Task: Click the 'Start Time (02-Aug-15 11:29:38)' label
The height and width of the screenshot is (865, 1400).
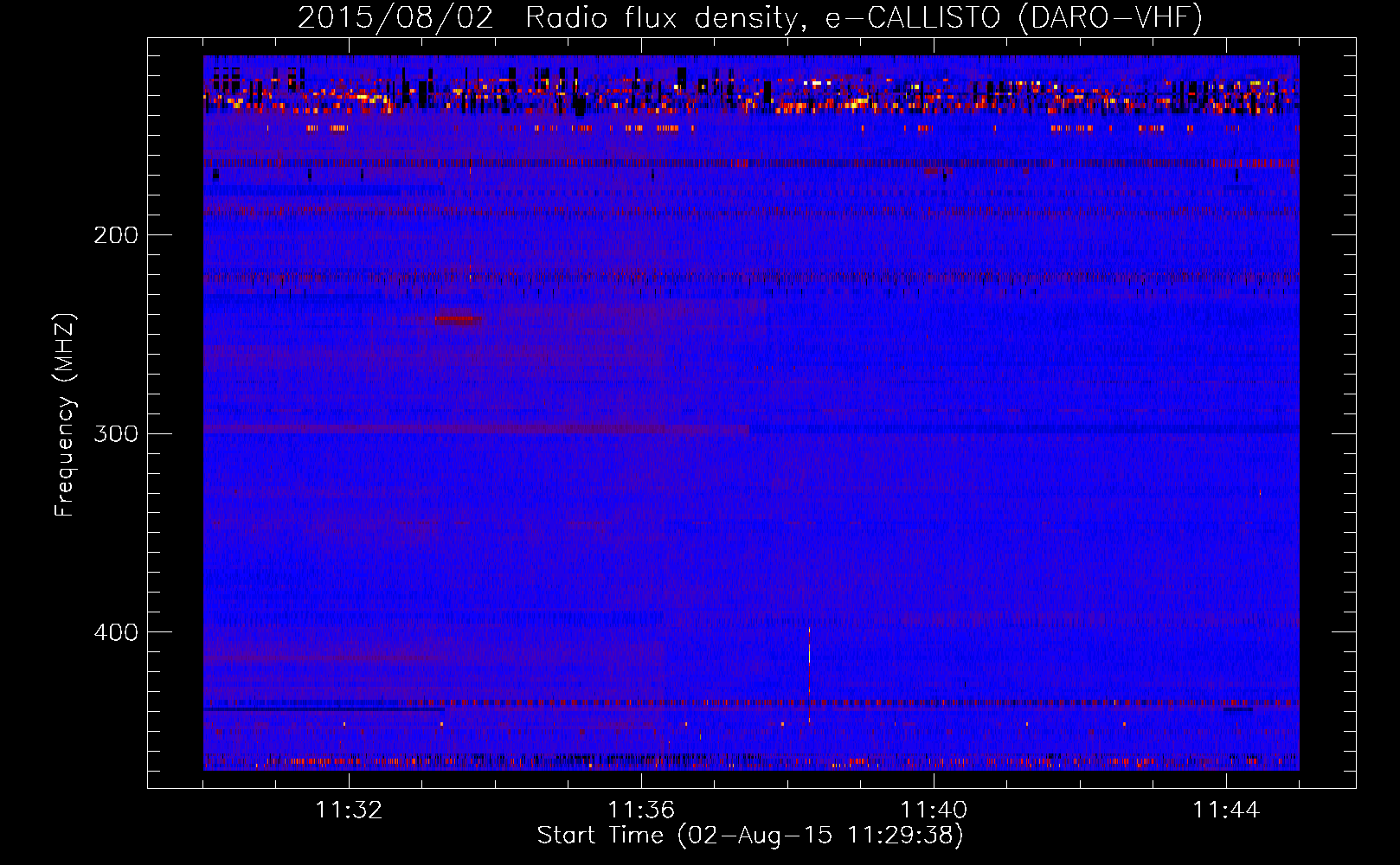Action: [750, 836]
